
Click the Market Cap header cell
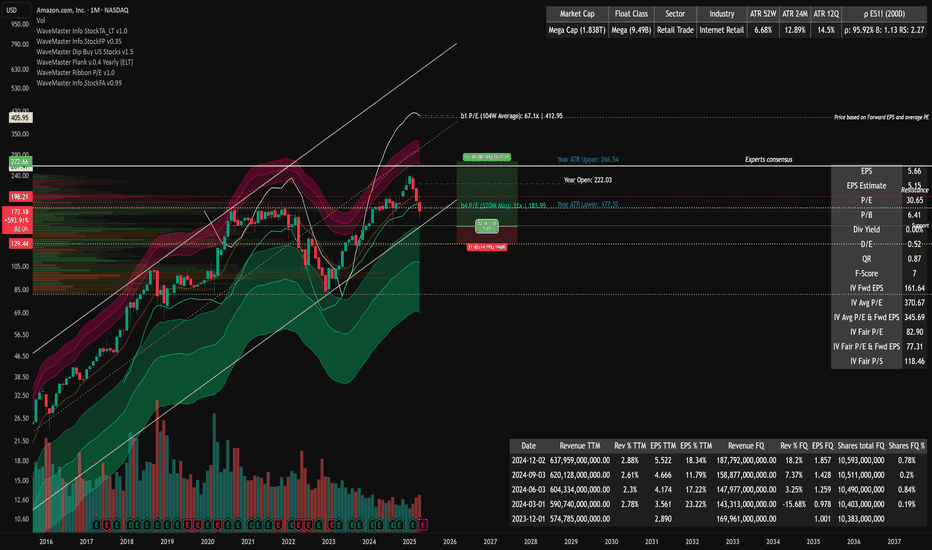(x=577, y=14)
